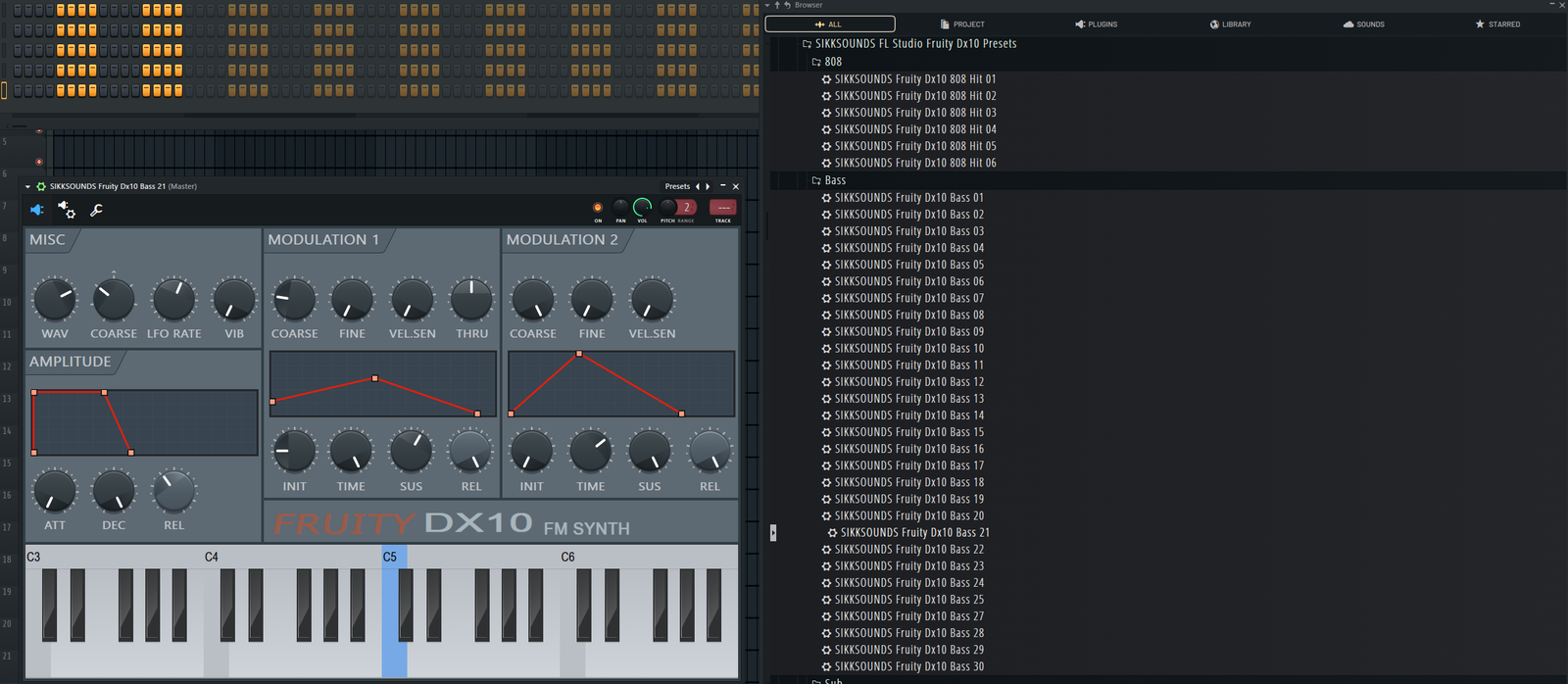Select previous preset with left arrow
Image resolution: width=1568 pixels, height=684 pixels.
pyautogui.click(x=697, y=186)
